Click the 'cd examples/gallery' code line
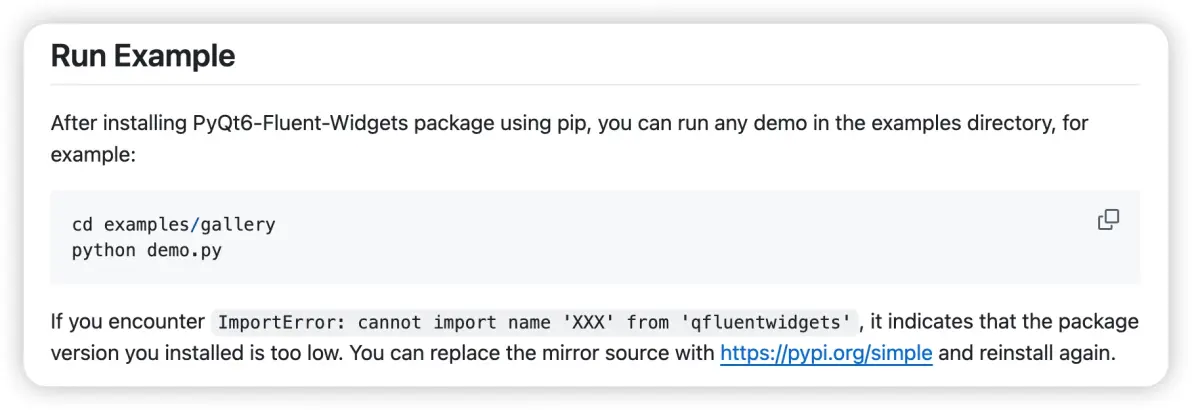This screenshot has height=410, width=1192. point(173,225)
